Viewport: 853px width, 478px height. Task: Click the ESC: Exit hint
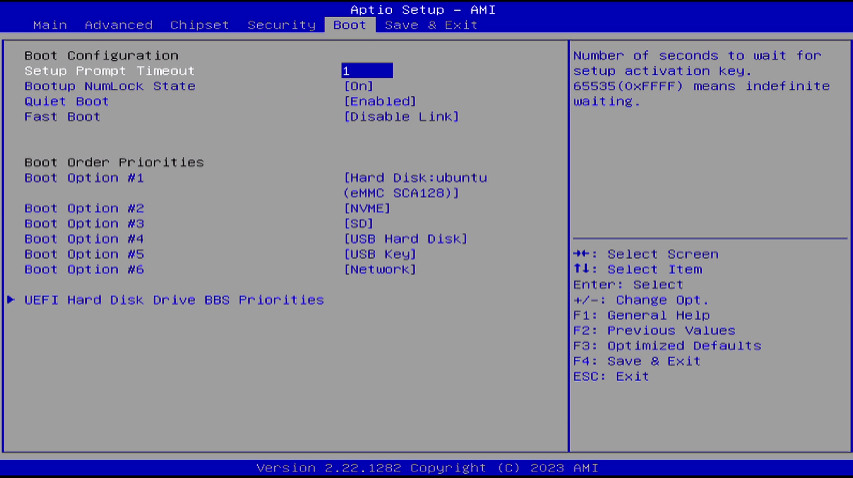point(611,376)
